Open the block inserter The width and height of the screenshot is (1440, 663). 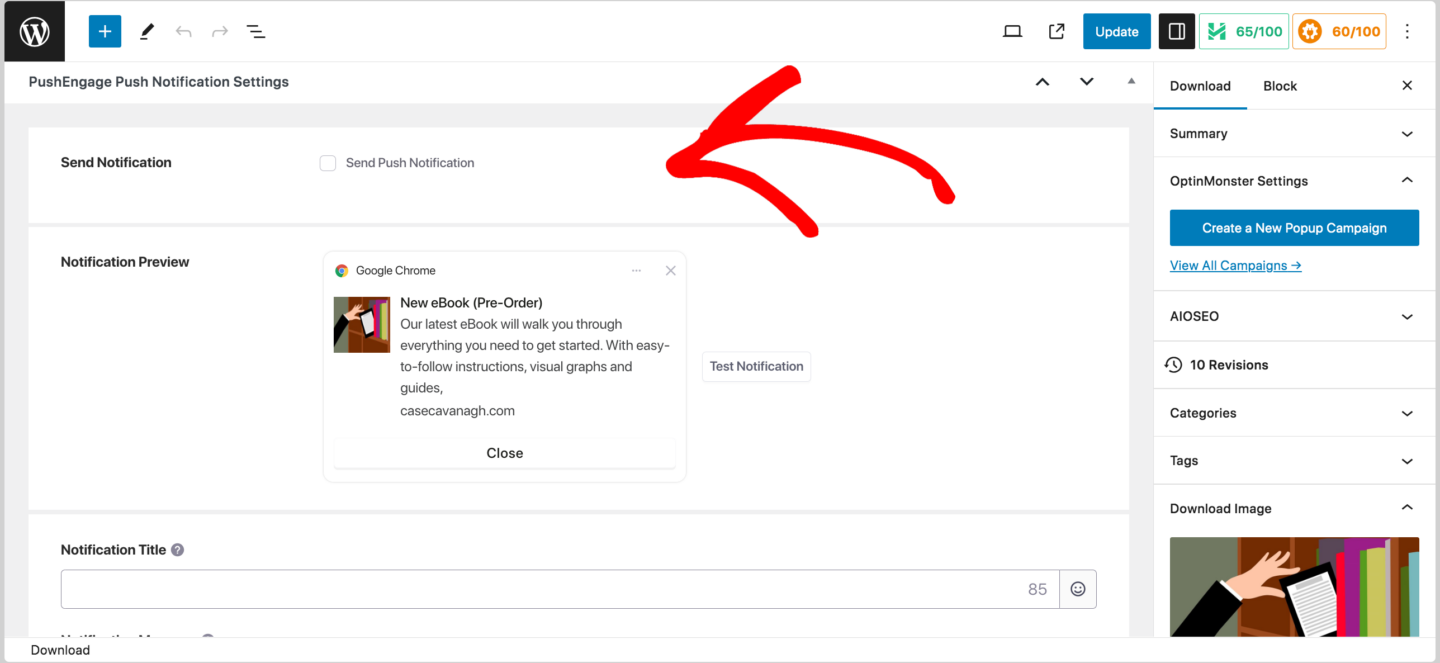[x=104, y=31]
